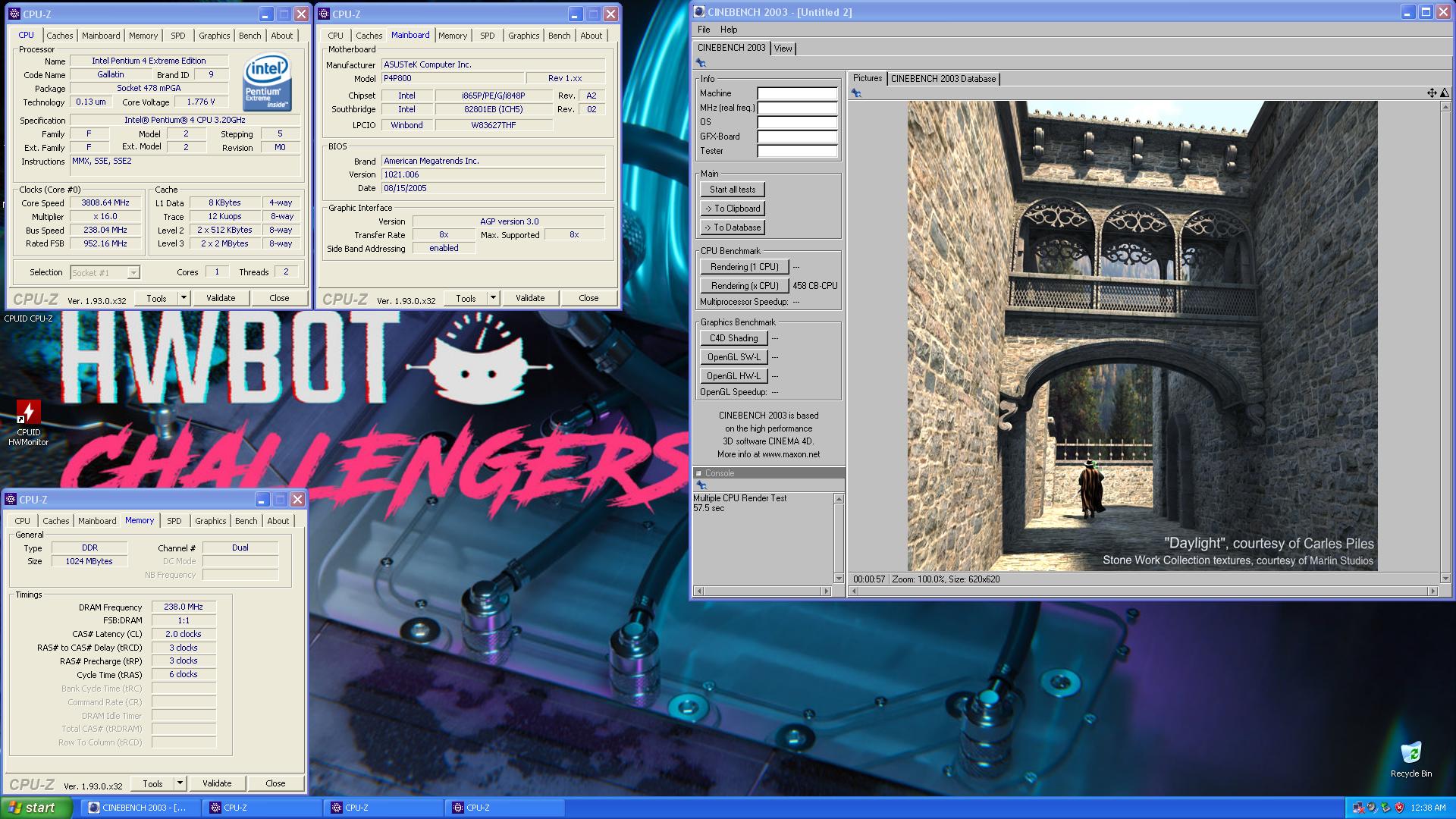Open Tools dropdown arrow in Mainboard window
This screenshot has width=1456, height=819.
(x=493, y=299)
